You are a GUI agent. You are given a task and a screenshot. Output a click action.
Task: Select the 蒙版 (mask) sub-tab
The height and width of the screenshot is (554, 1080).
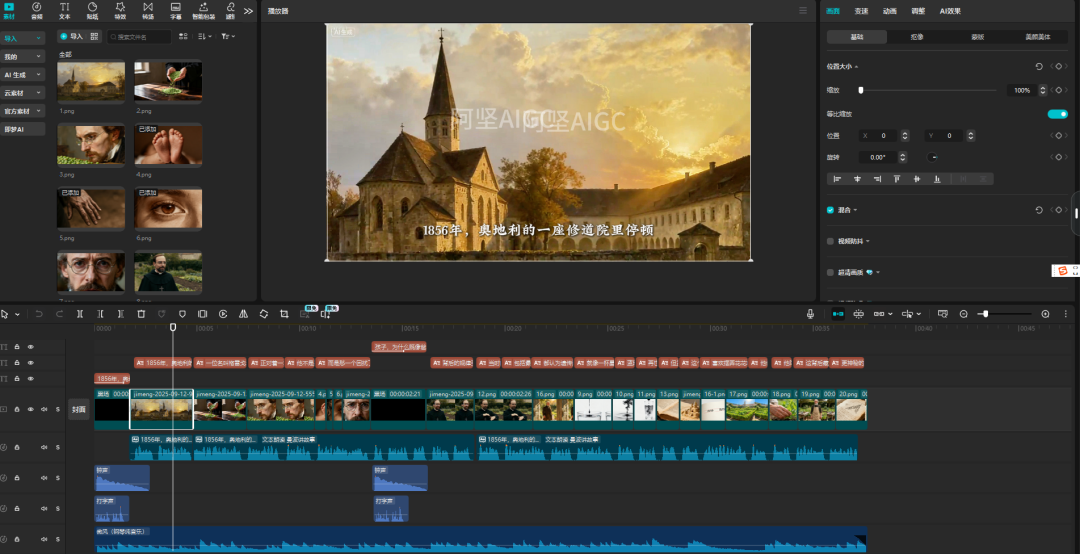(x=977, y=37)
